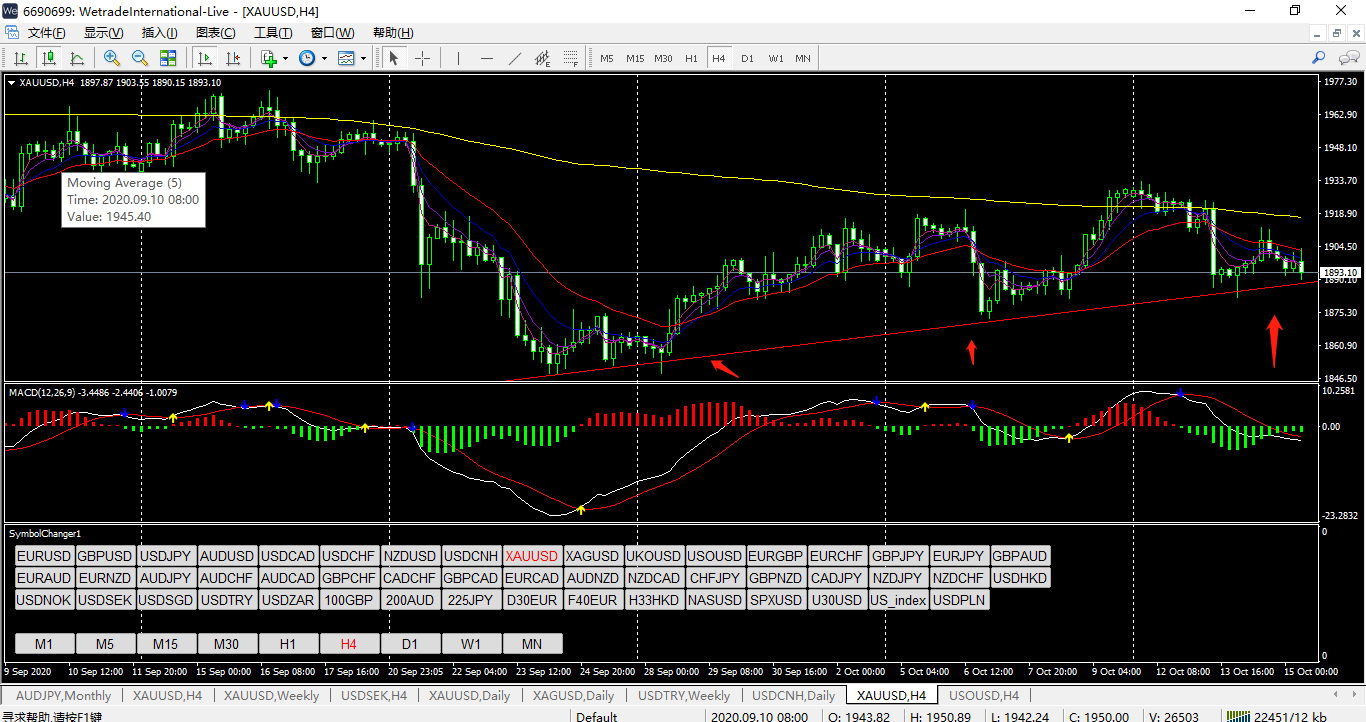Select the vertical line drawing tool
1366x722 pixels.
pyautogui.click(x=458, y=58)
